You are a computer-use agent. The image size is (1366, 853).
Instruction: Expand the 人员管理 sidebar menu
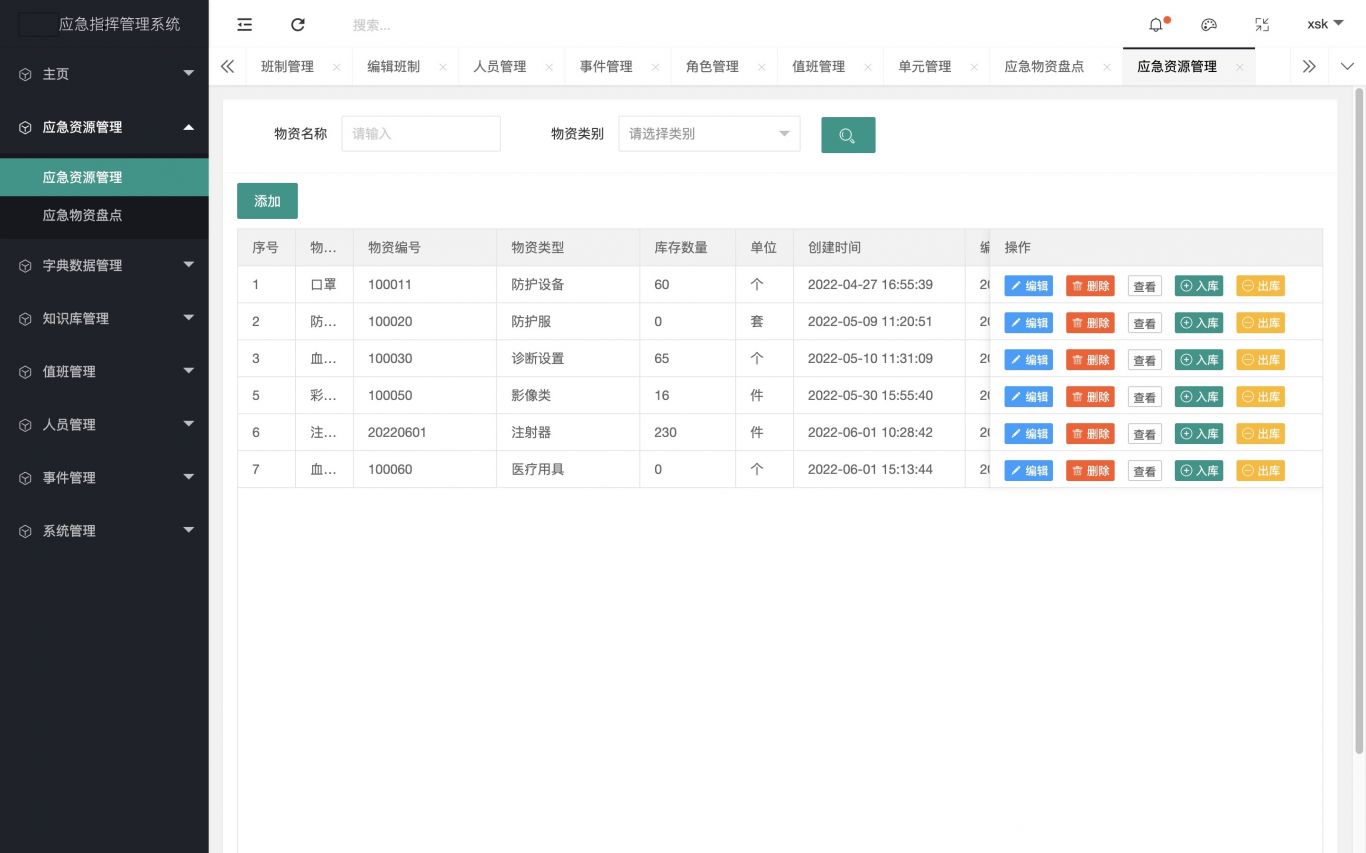coord(104,425)
